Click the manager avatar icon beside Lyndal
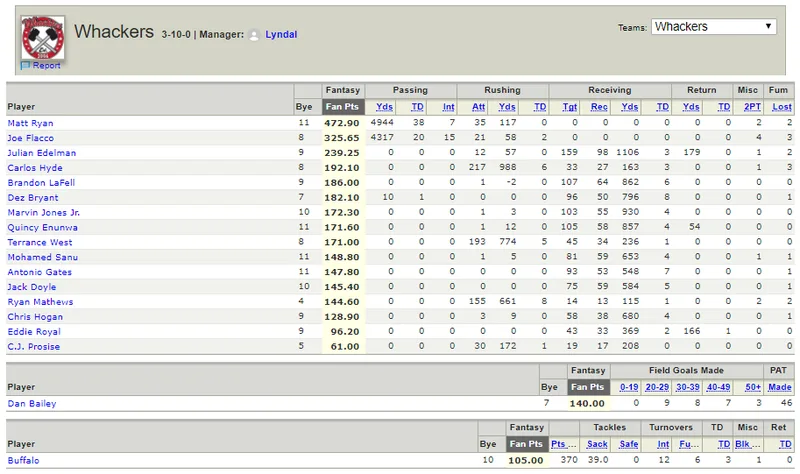Screen dimensions: 800x474 click(x=254, y=35)
